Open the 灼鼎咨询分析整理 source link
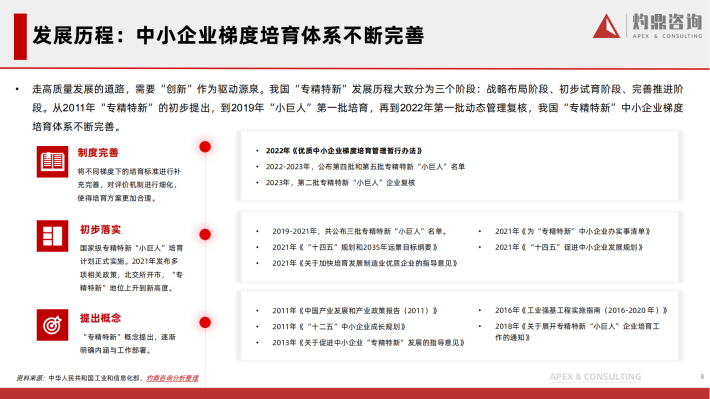Image resolution: width=710 pixels, height=399 pixels. point(172,378)
